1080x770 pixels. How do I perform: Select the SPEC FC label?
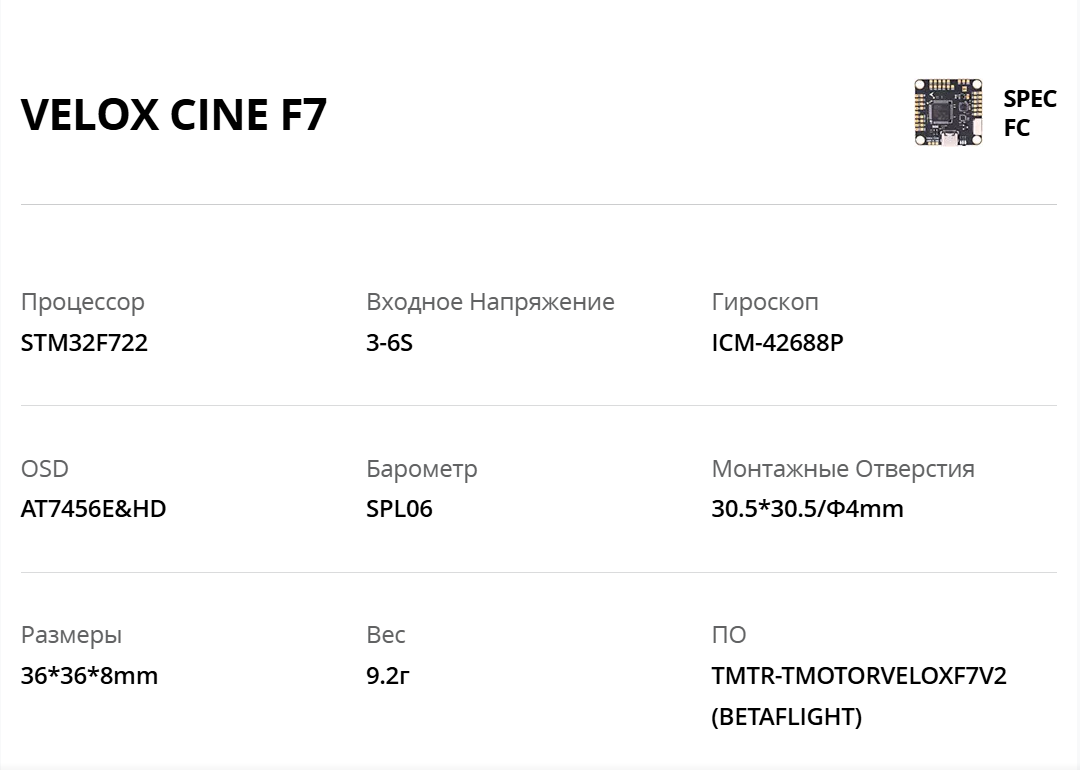pos(1030,113)
